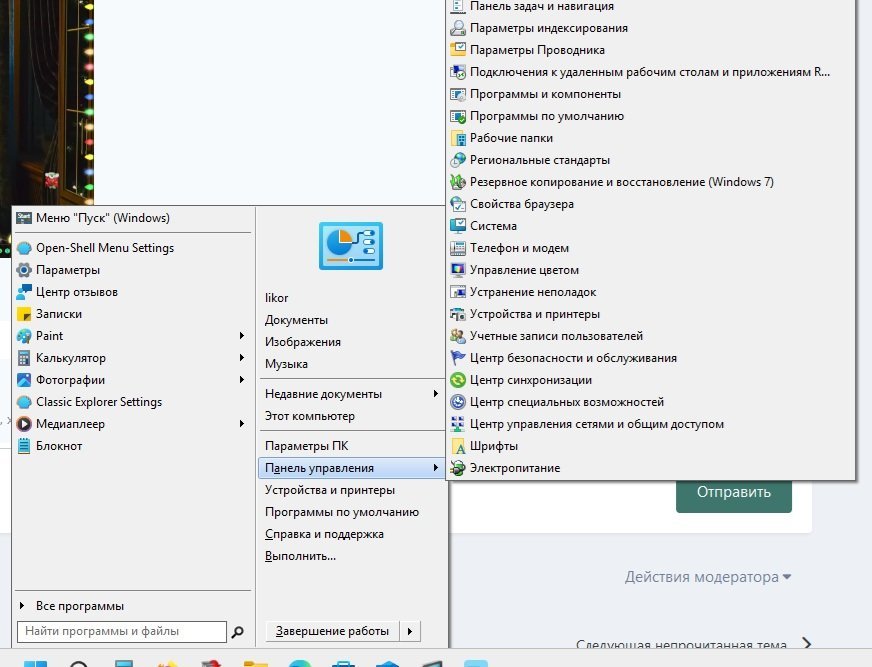The height and width of the screenshot is (667, 872).
Task: Click the Фотографии app icon
Action: tap(24, 380)
